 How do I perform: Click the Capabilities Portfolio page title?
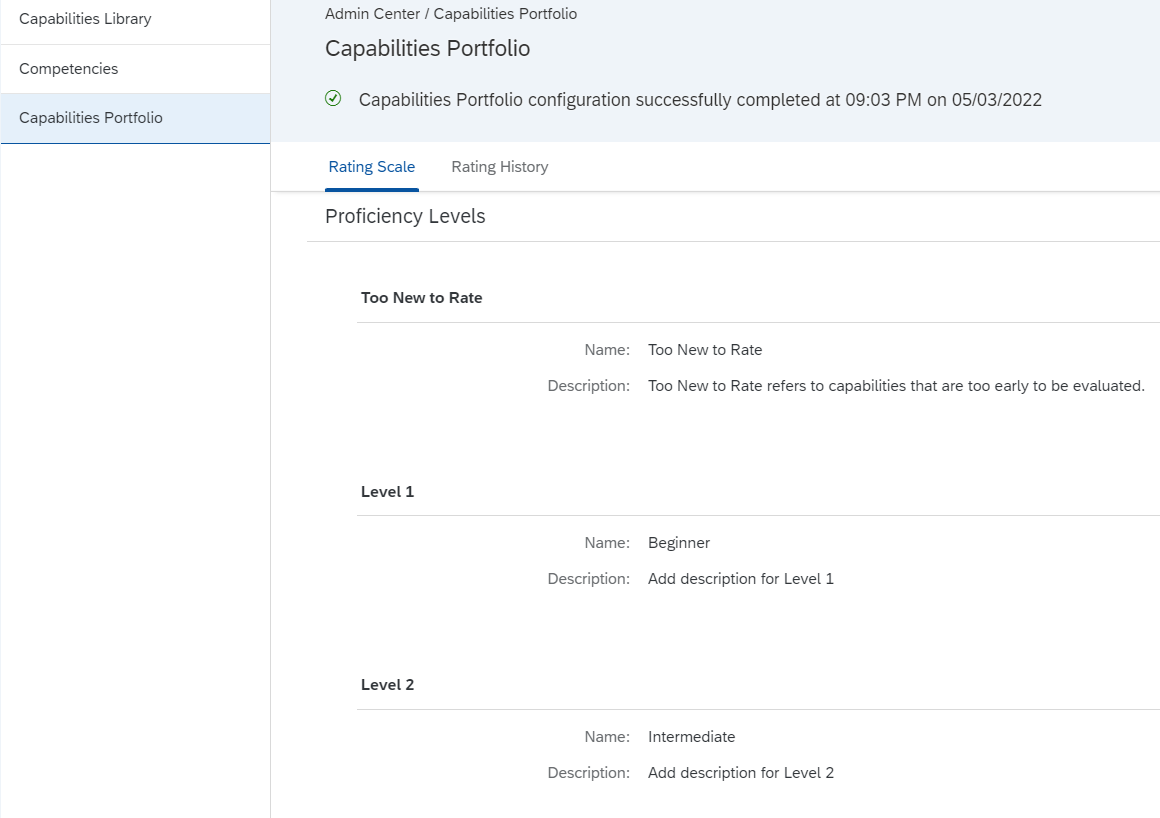click(x=428, y=49)
